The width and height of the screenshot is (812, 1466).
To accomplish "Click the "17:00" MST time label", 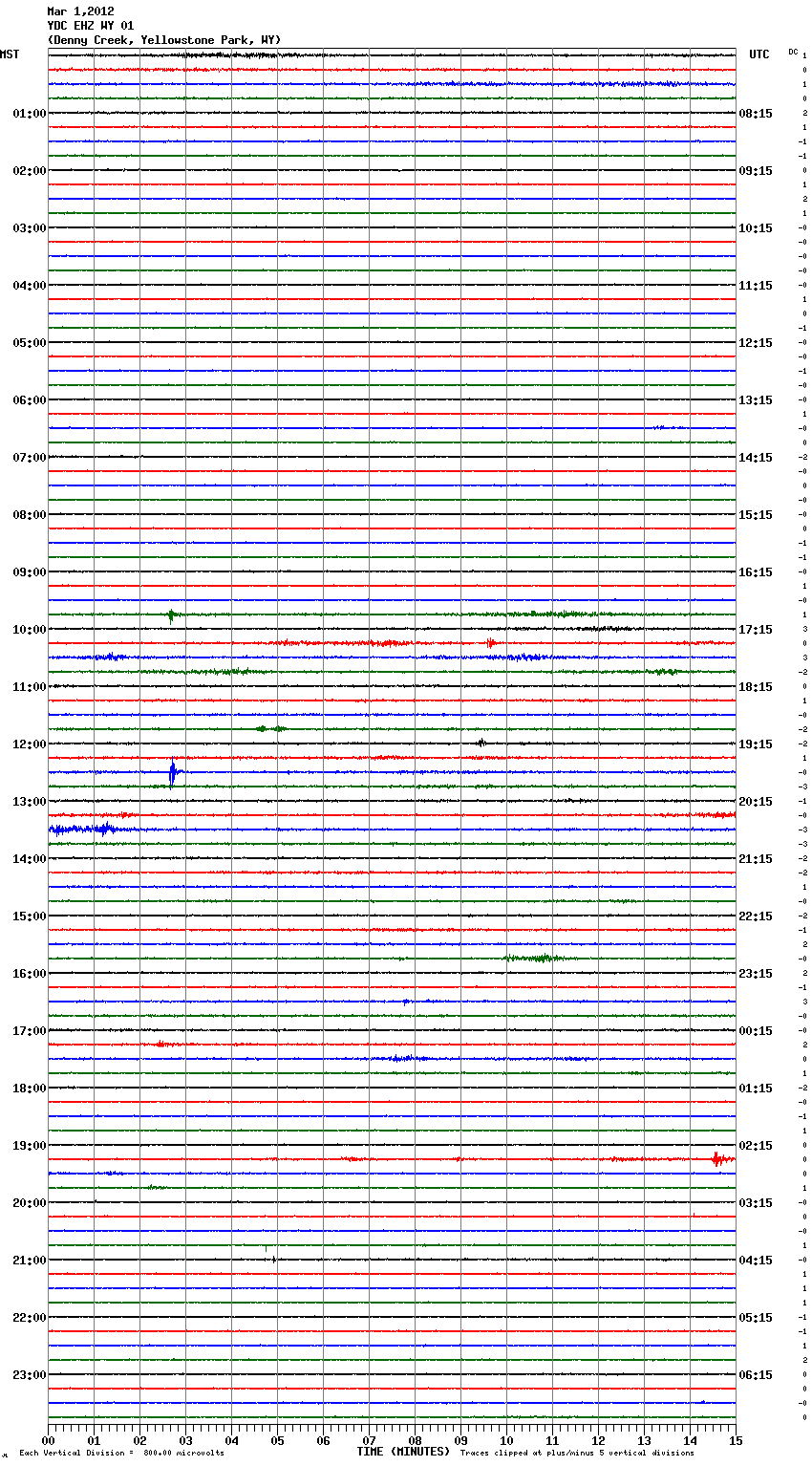I will [30, 1031].
